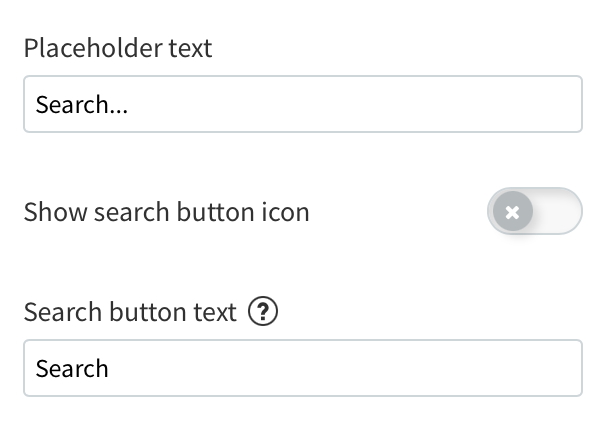The image size is (608, 424).
Task: Place cursor in the placeholder text box
Action: point(302,104)
